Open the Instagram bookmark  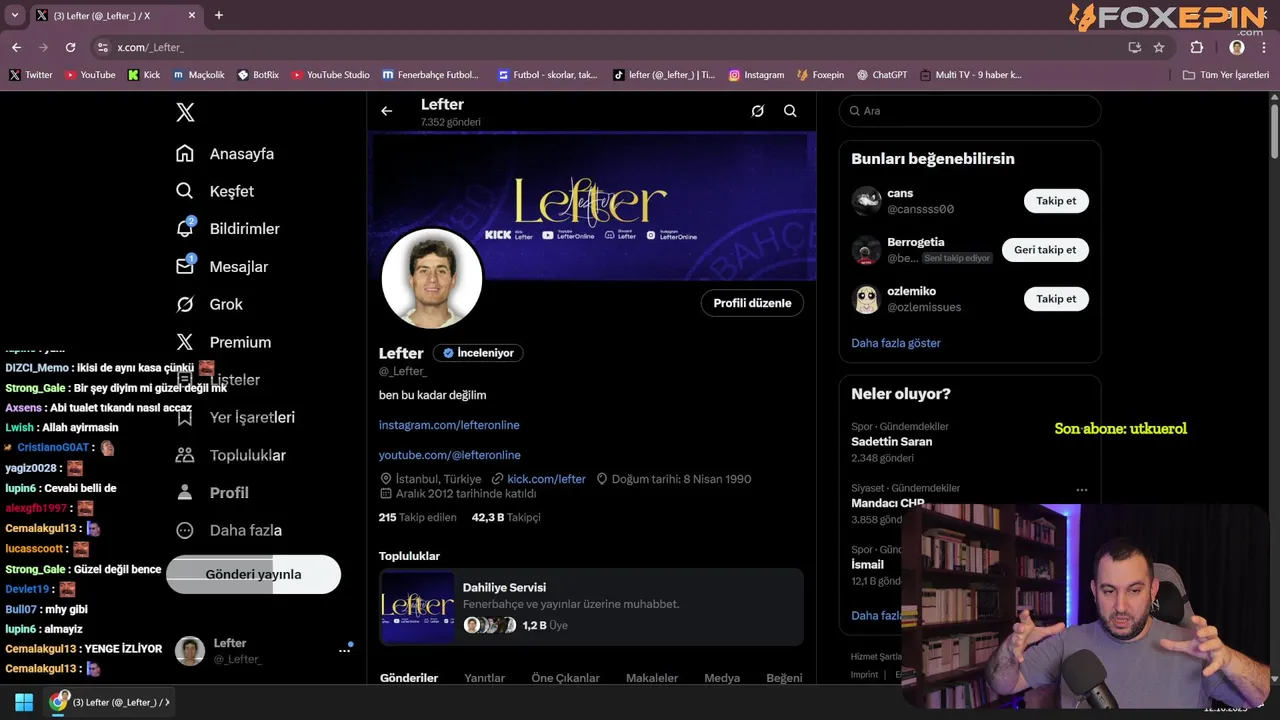756,75
